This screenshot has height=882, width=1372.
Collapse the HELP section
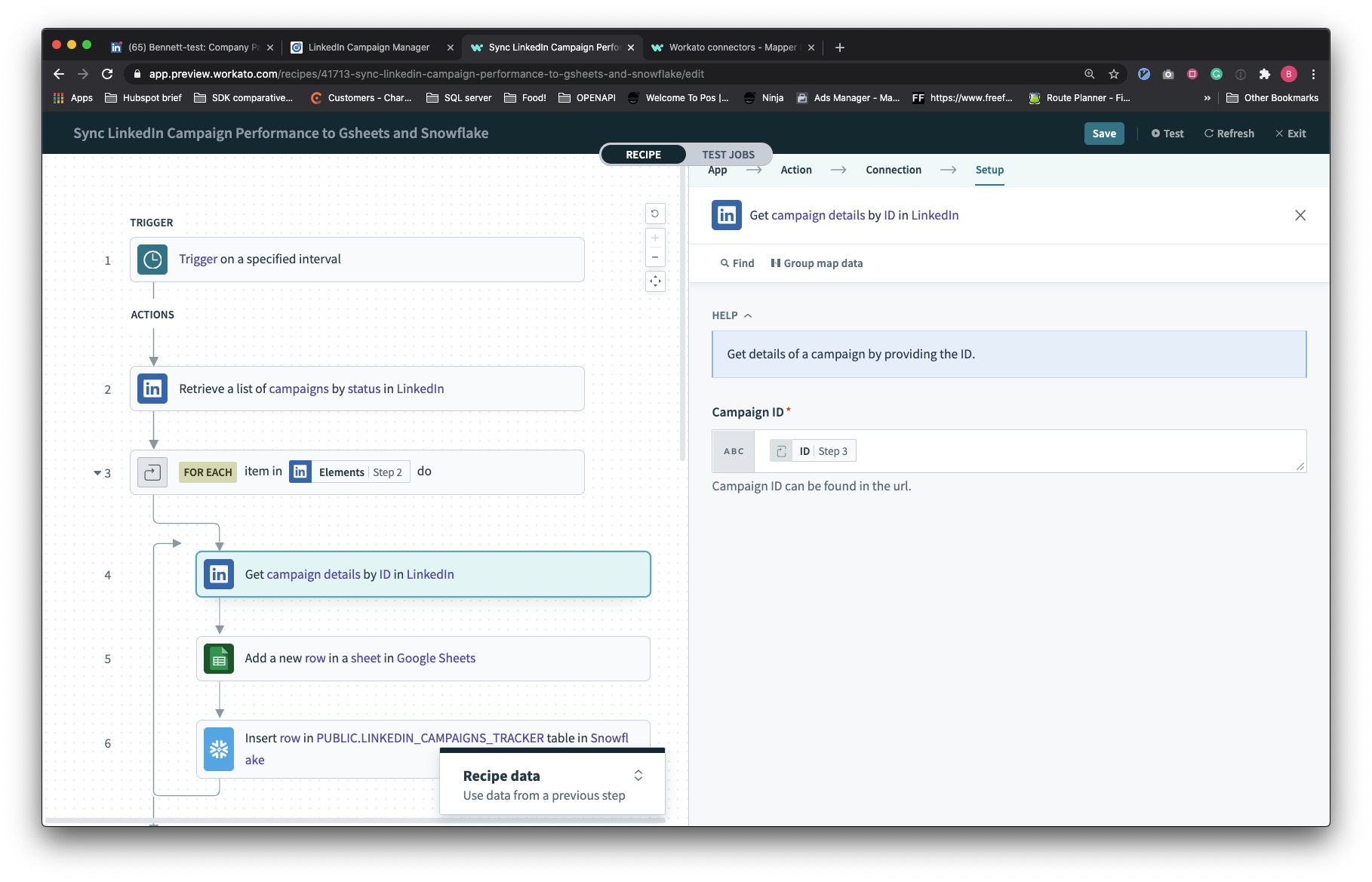pos(732,315)
